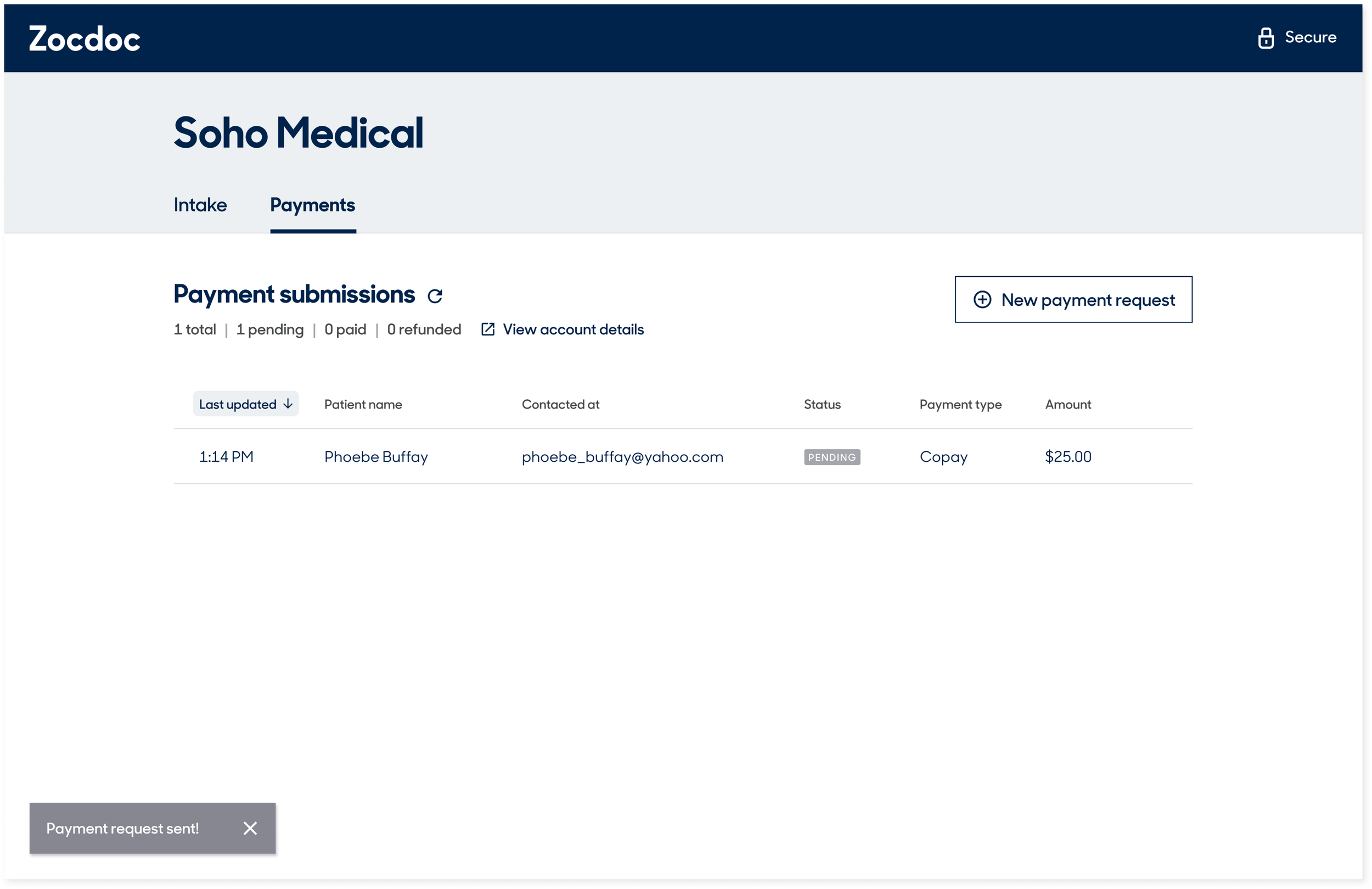Select the Payments tab

pos(312,205)
